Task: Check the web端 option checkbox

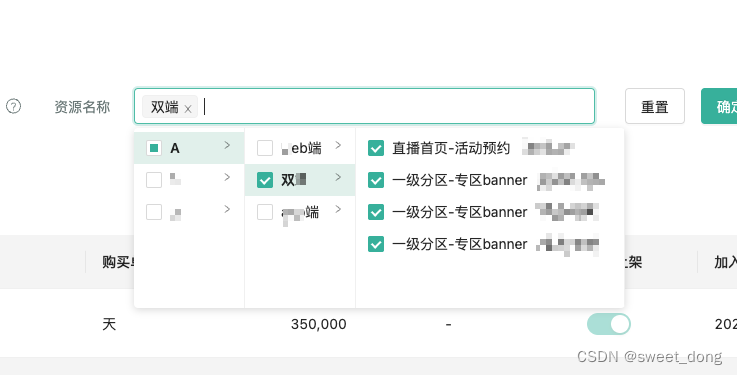Action: coord(265,148)
